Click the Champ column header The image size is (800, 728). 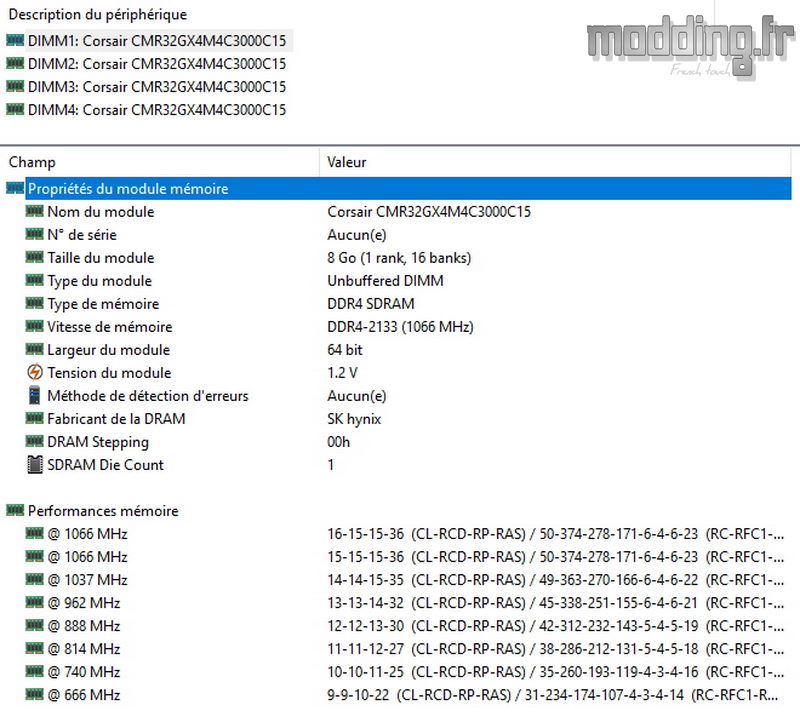(32, 162)
